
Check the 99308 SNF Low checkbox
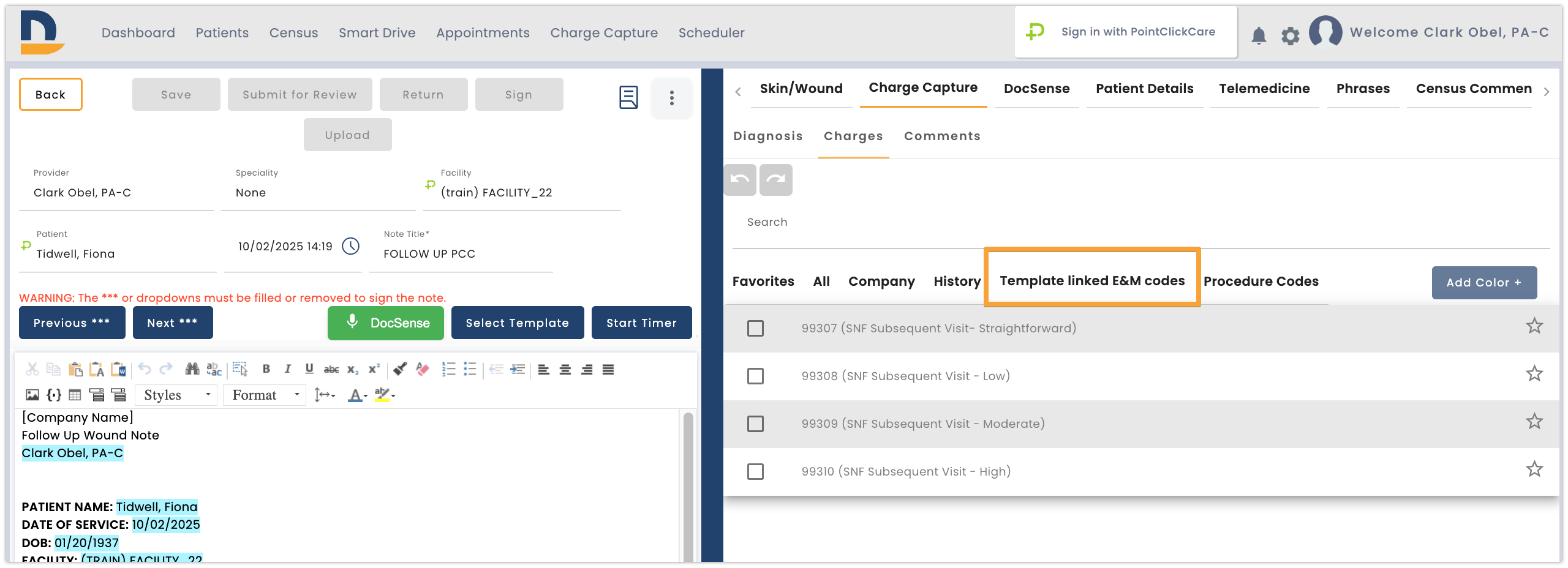tap(755, 376)
